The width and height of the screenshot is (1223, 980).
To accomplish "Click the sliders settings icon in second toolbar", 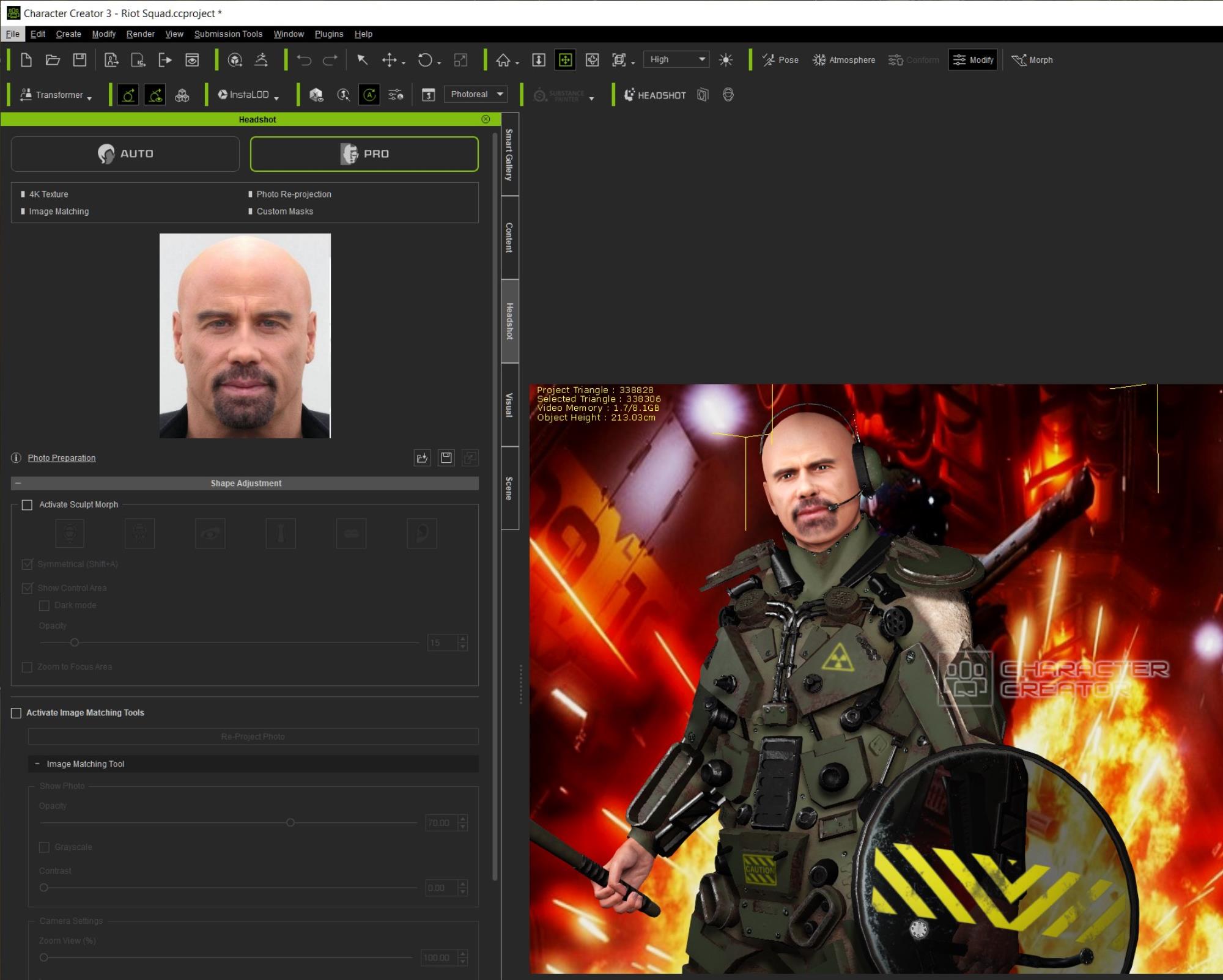I will 396,95.
